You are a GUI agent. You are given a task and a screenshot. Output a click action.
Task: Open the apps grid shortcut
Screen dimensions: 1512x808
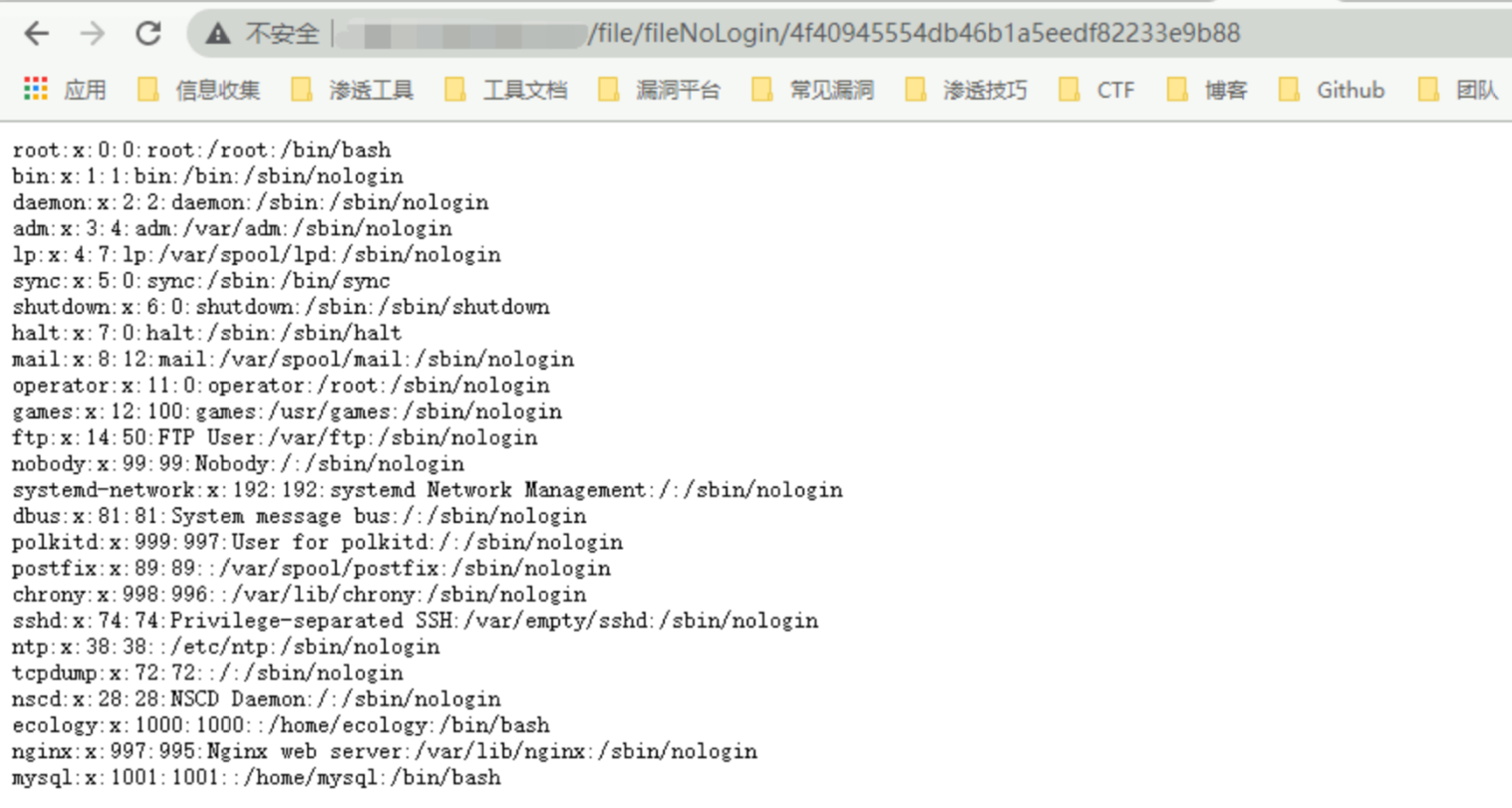[36, 90]
